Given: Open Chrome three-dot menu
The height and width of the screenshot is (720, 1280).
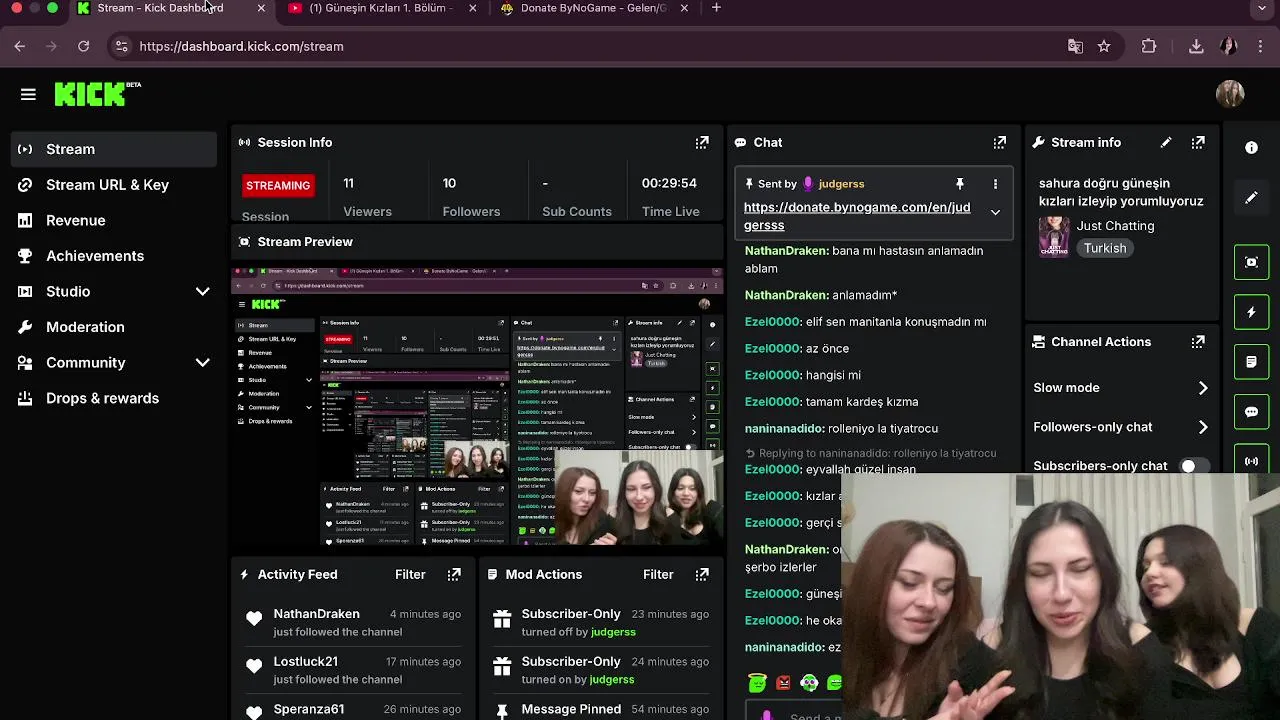Looking at the screenshot, I should [x=1262, y=46].
